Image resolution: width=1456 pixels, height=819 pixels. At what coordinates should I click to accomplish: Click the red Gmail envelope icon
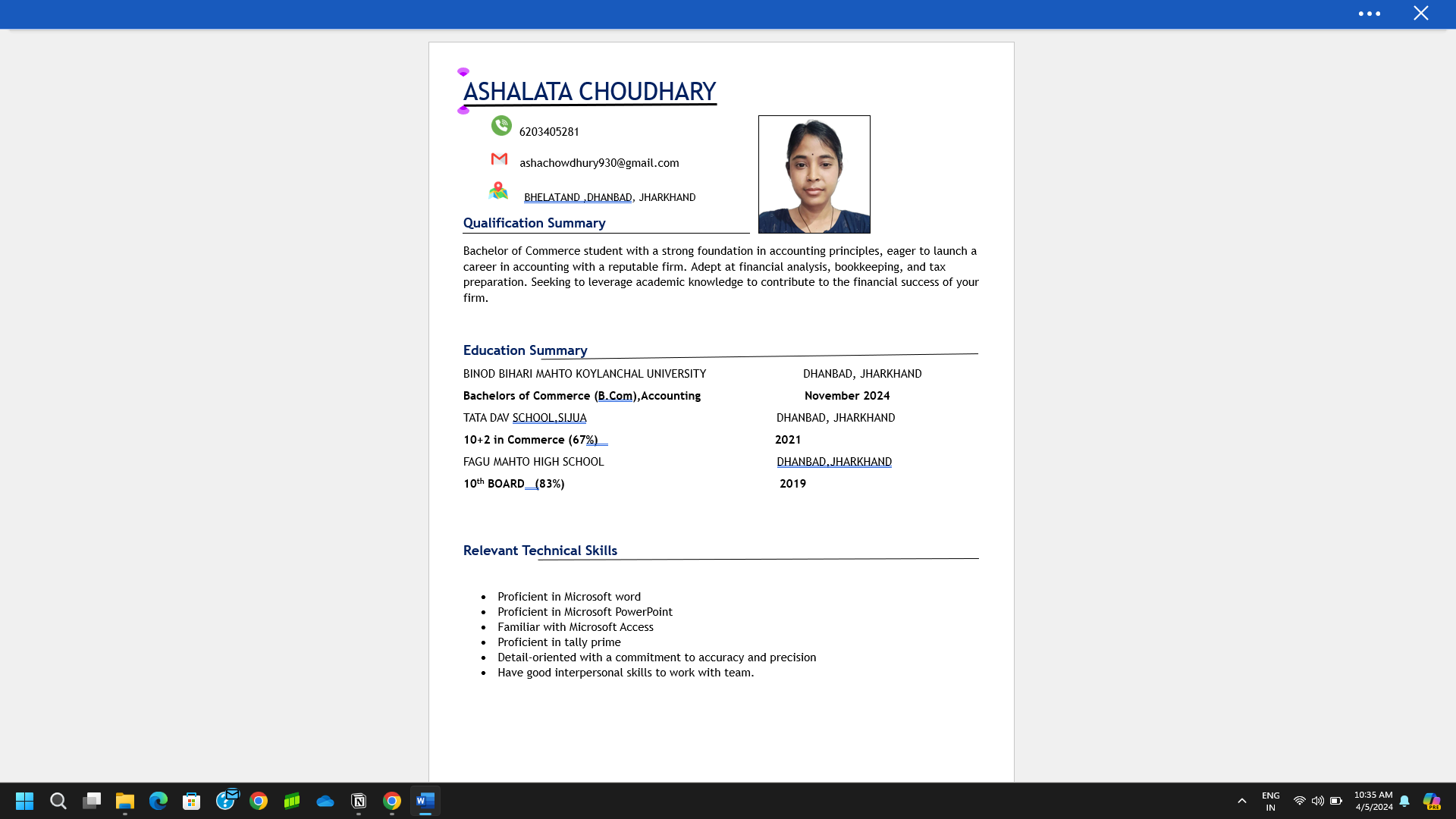pos(499,158)
